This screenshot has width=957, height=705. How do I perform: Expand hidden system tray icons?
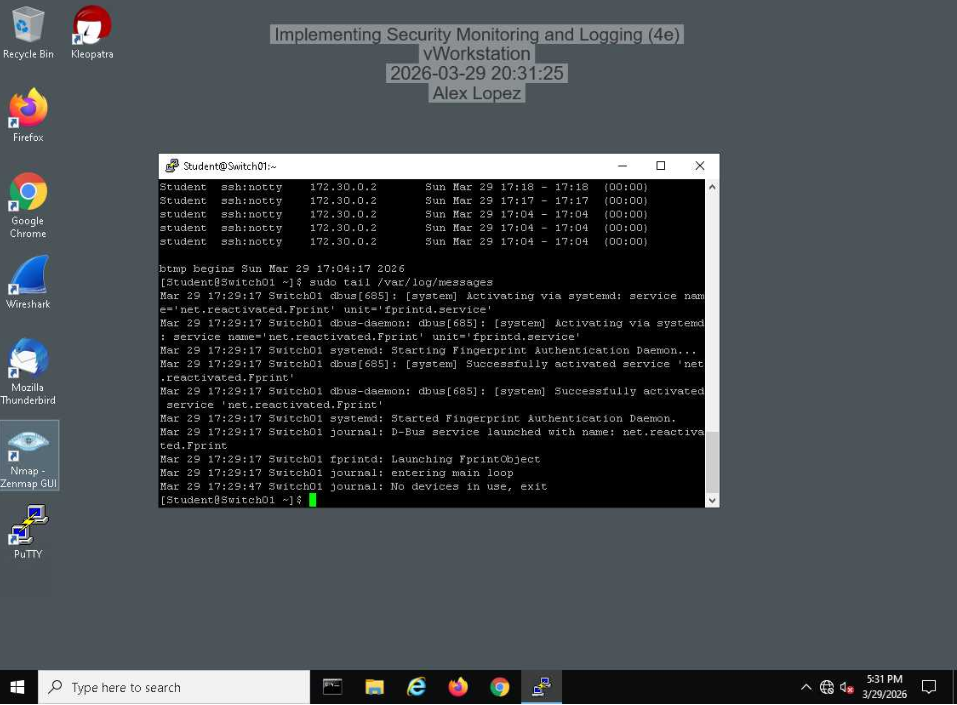click(805, 687)
